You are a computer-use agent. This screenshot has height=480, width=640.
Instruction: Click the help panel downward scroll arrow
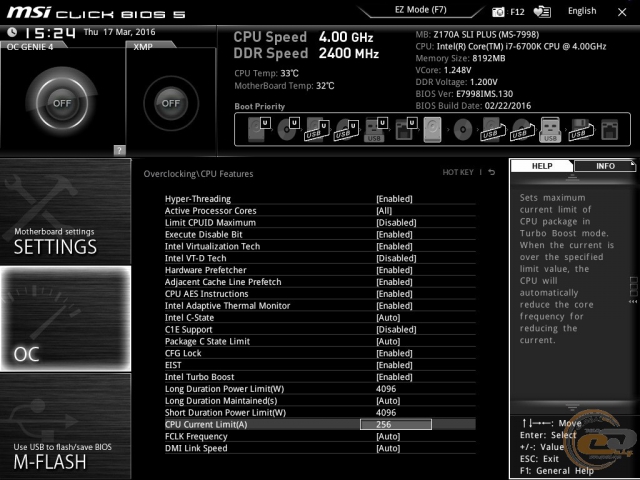point(572,407)
